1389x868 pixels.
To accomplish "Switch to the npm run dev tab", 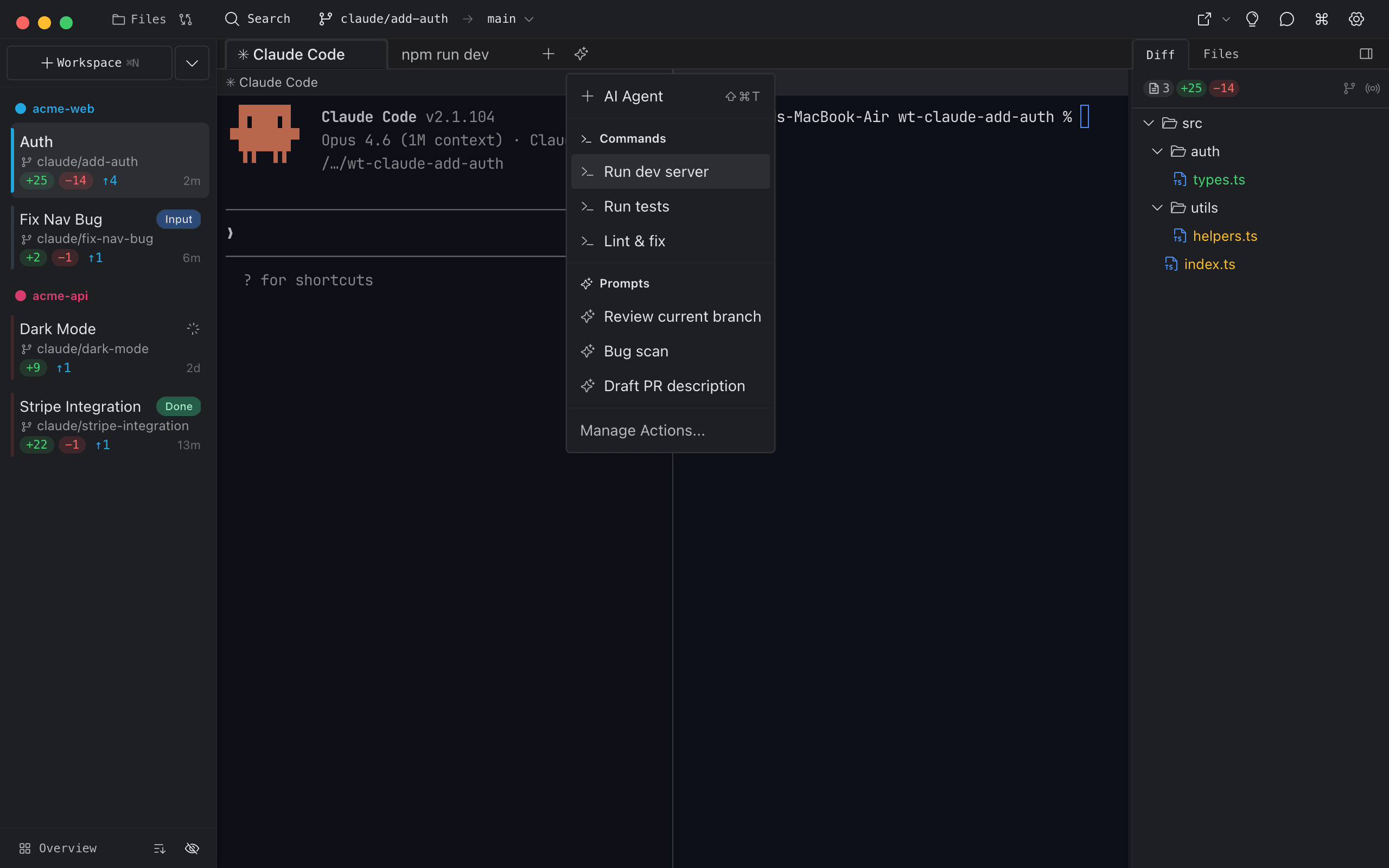I will tap(445, 55).
